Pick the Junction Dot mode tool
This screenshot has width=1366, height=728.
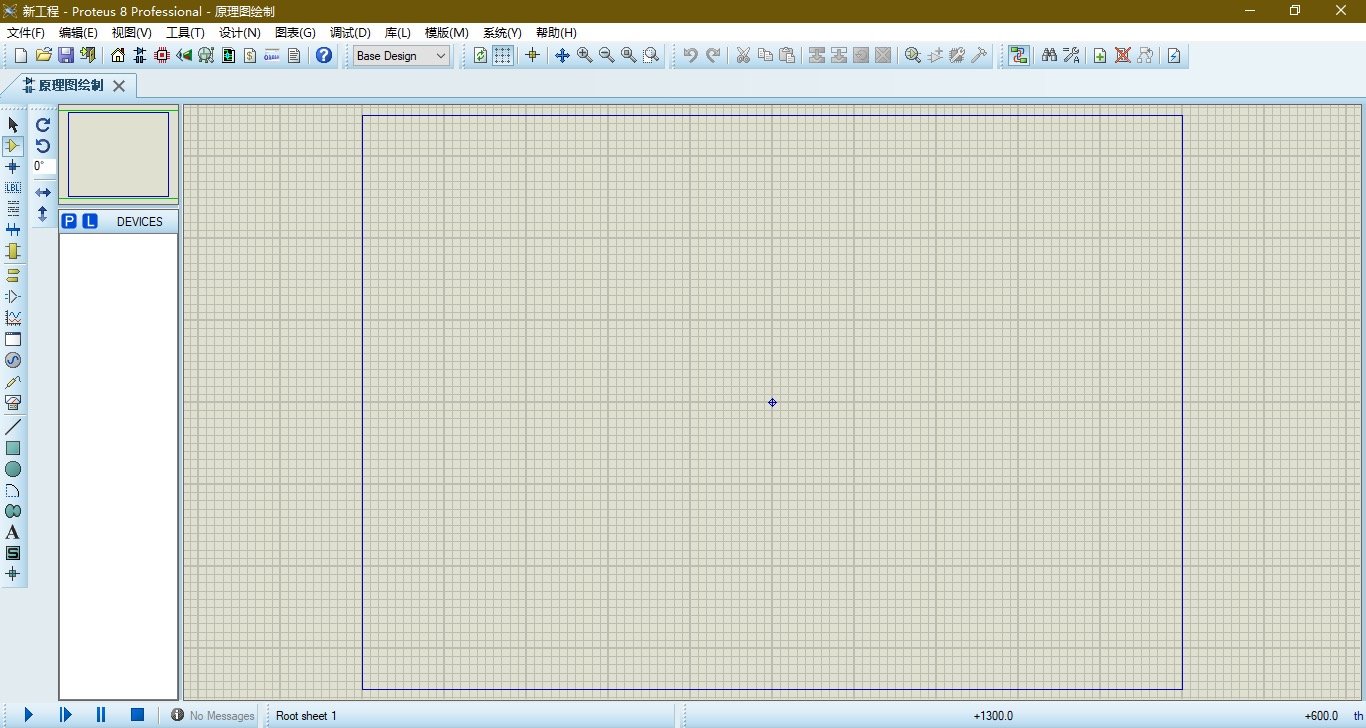click(13, 167)
